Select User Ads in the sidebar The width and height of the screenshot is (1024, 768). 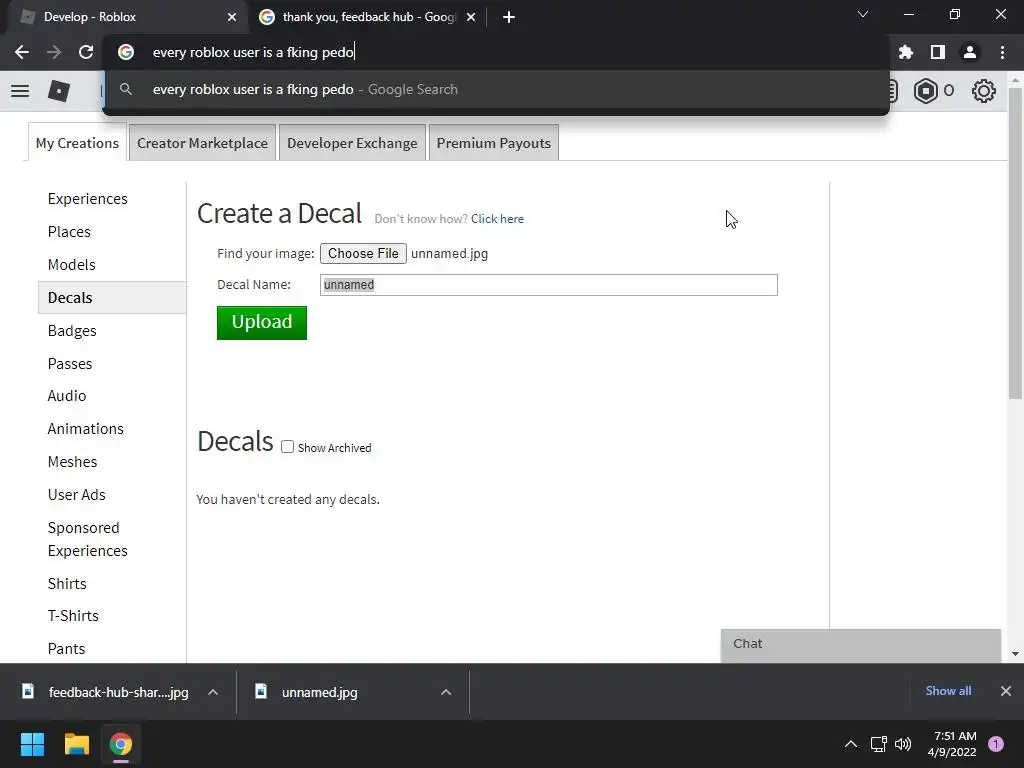[76, 494]
